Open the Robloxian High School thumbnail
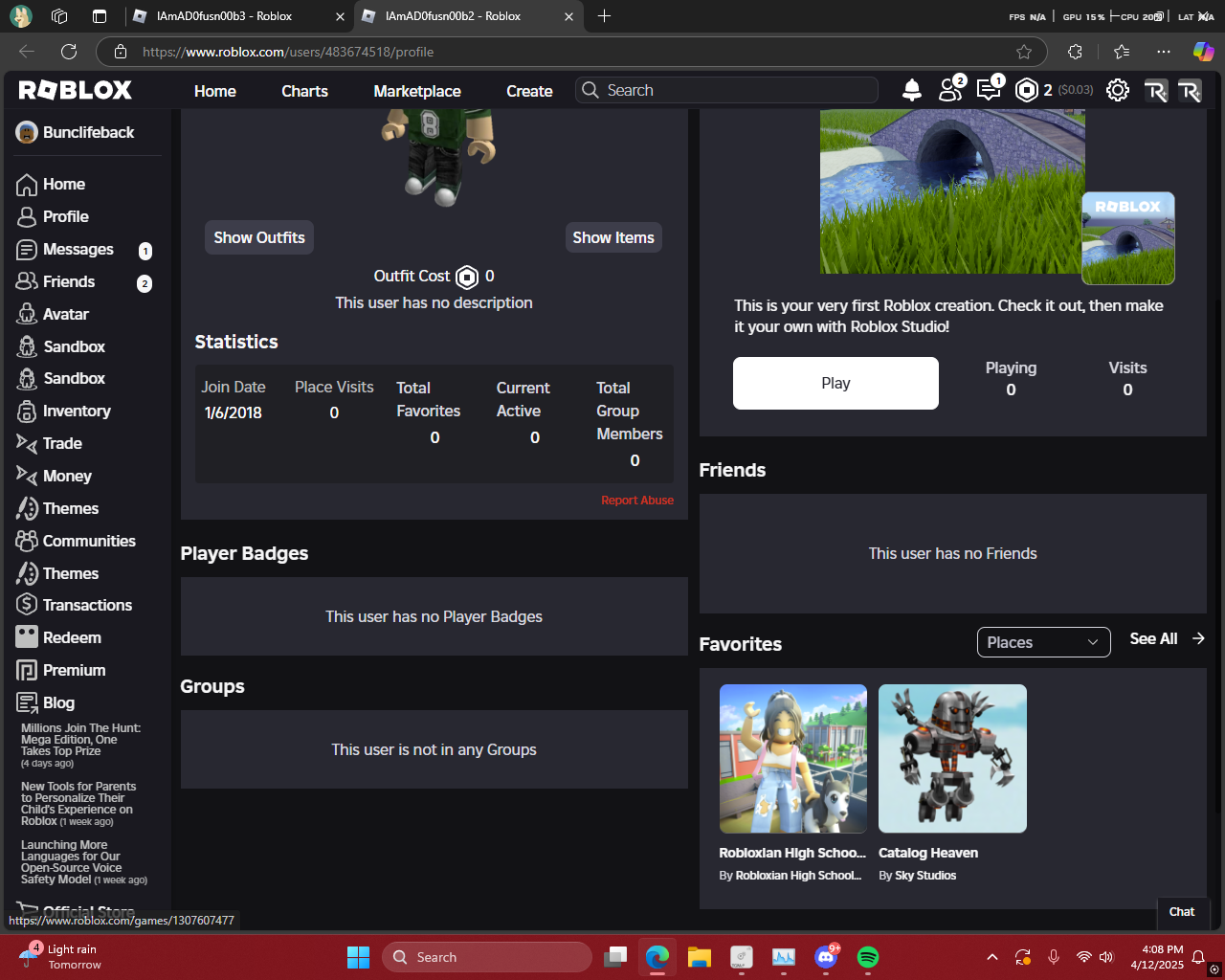 click(x=793, y=758)
